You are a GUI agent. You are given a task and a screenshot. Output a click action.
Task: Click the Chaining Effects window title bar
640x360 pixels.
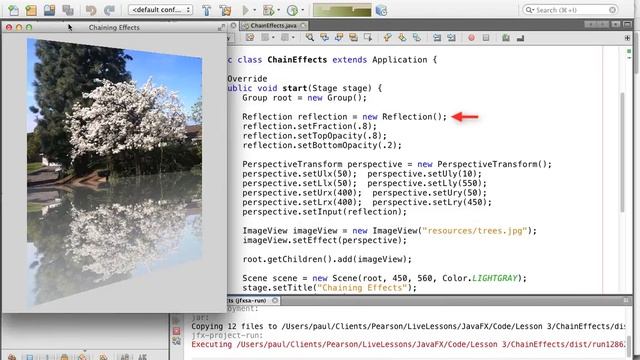coord(114,27)
